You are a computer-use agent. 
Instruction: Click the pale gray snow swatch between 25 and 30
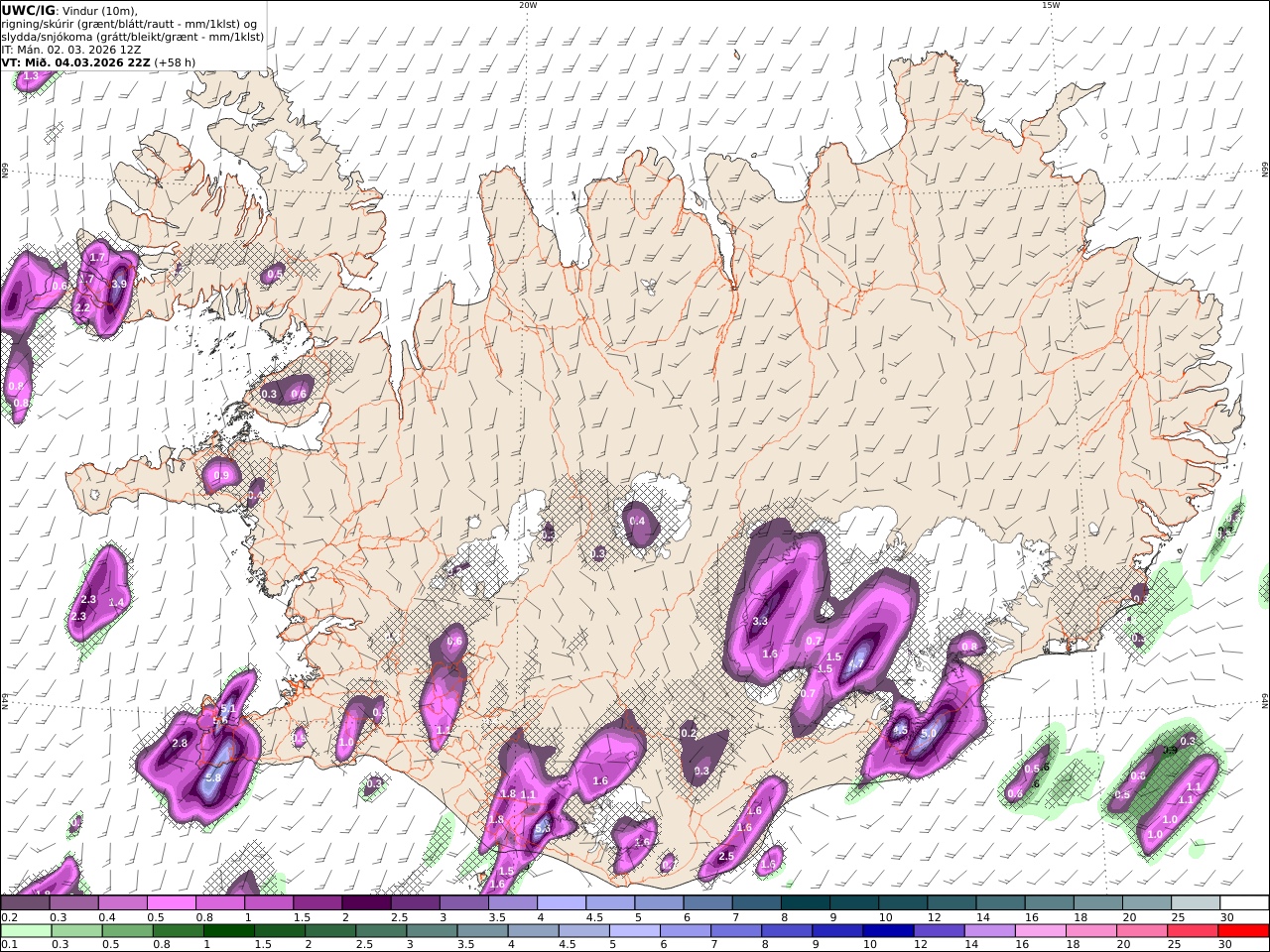coord(1195,902)
